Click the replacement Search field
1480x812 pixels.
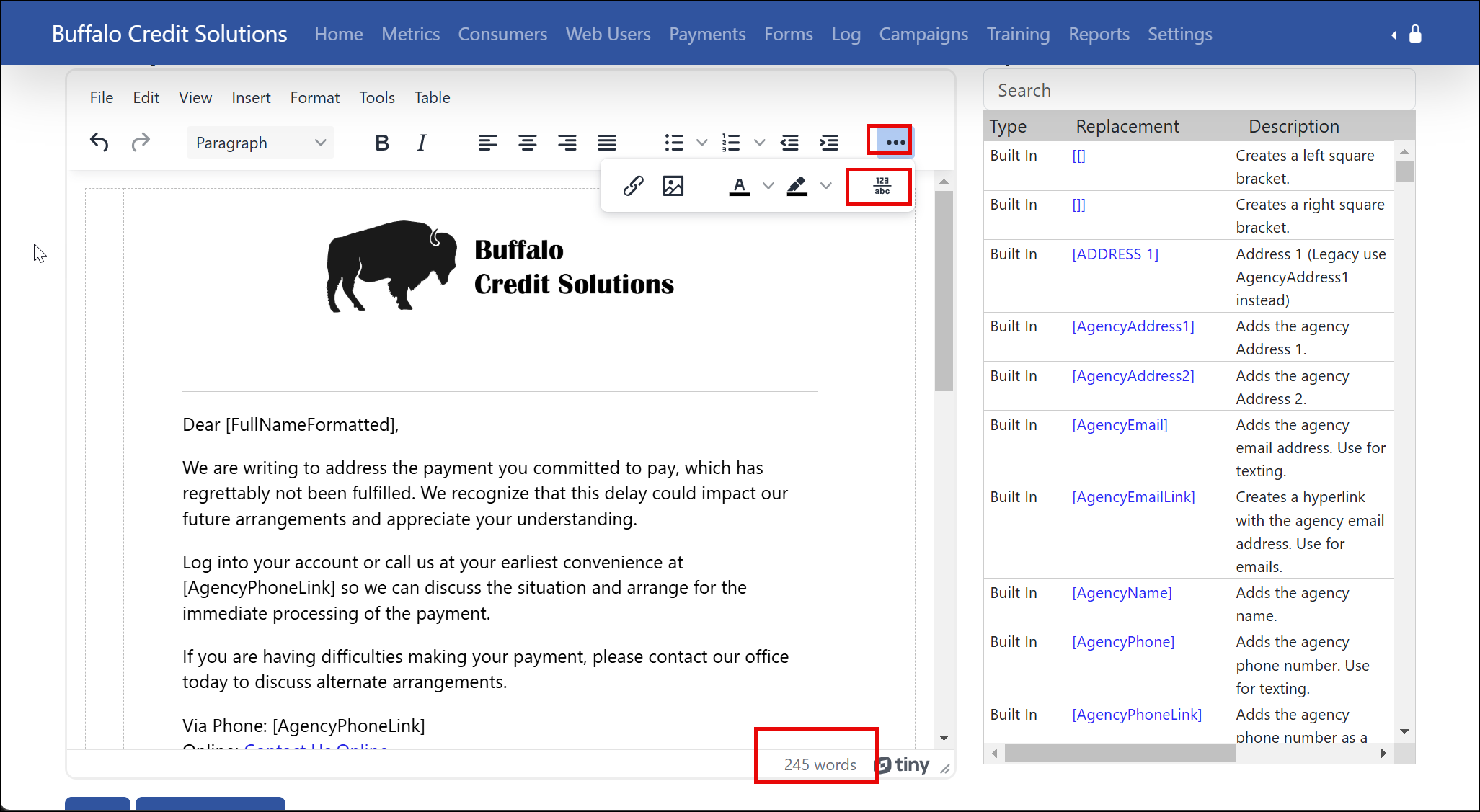[1198, 90]
